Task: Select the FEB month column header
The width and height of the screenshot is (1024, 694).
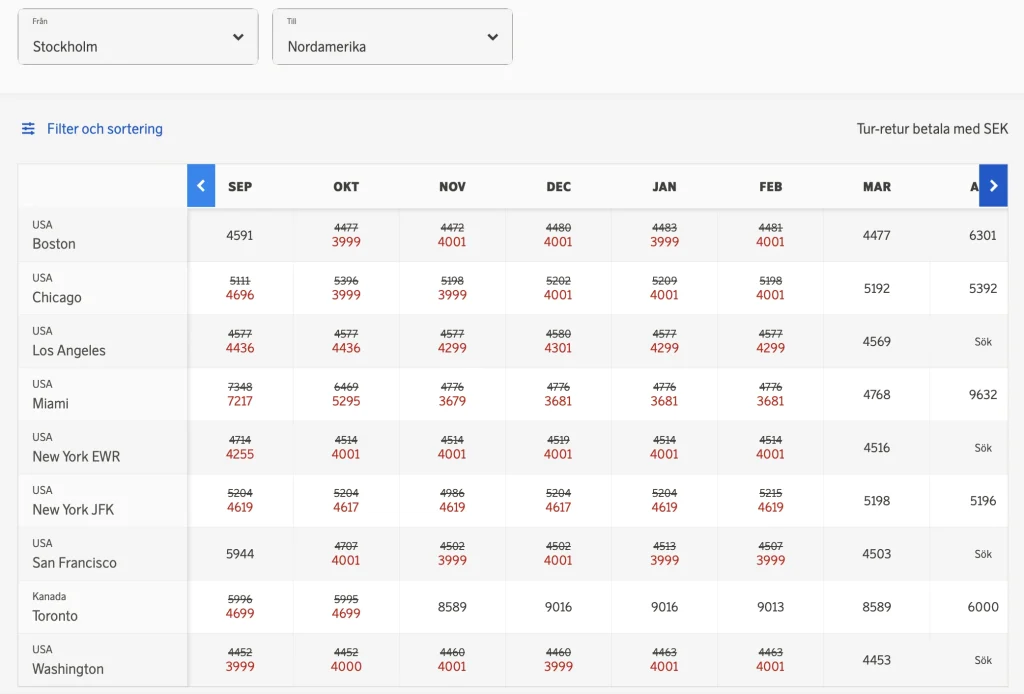Action: tap(771, 187)
